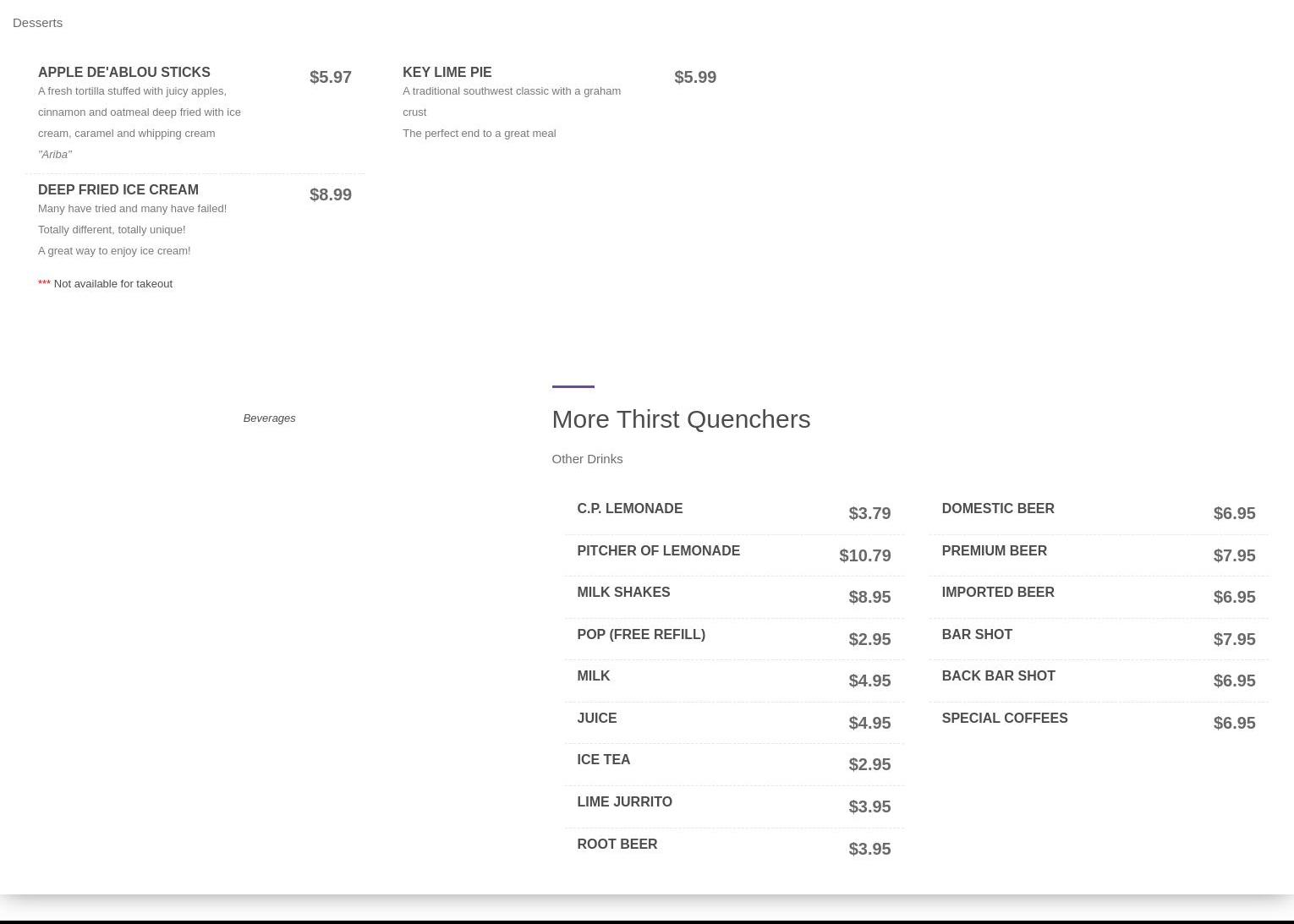This screenshot has width=1294, height=924.
Task: Choose the Imported Beer entry
Action: (997, 593)
